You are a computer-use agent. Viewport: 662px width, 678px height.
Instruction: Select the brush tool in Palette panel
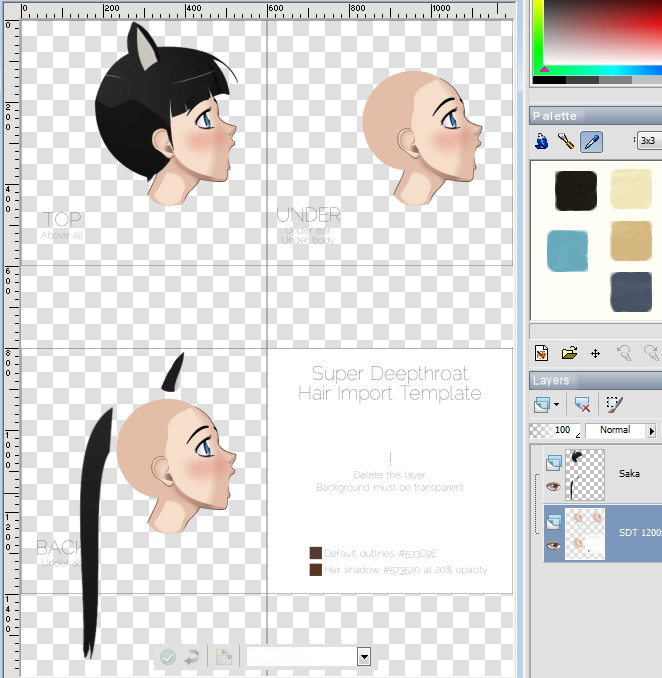[566, 142]
